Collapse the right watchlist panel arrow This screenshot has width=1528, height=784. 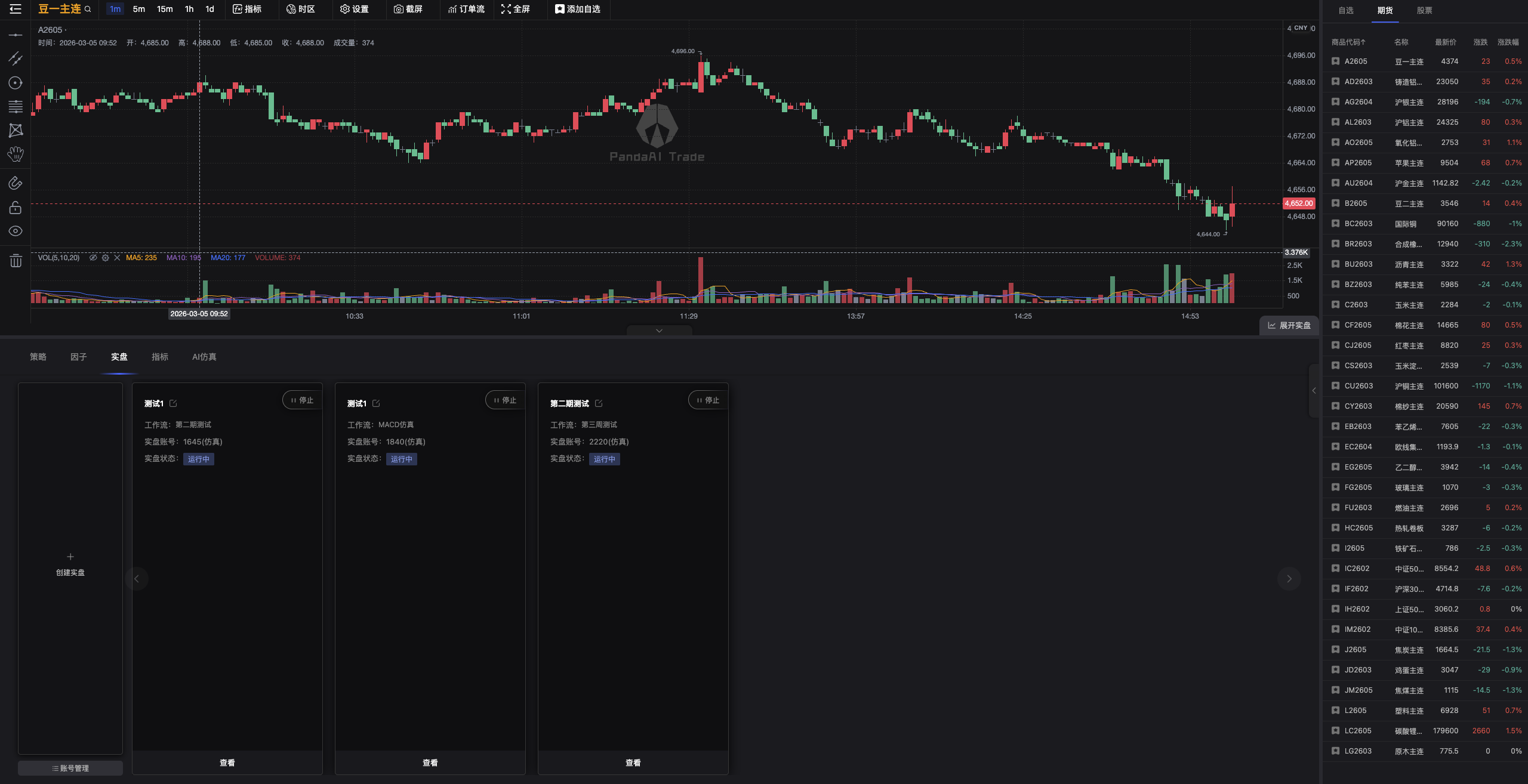click(1314, 391)
